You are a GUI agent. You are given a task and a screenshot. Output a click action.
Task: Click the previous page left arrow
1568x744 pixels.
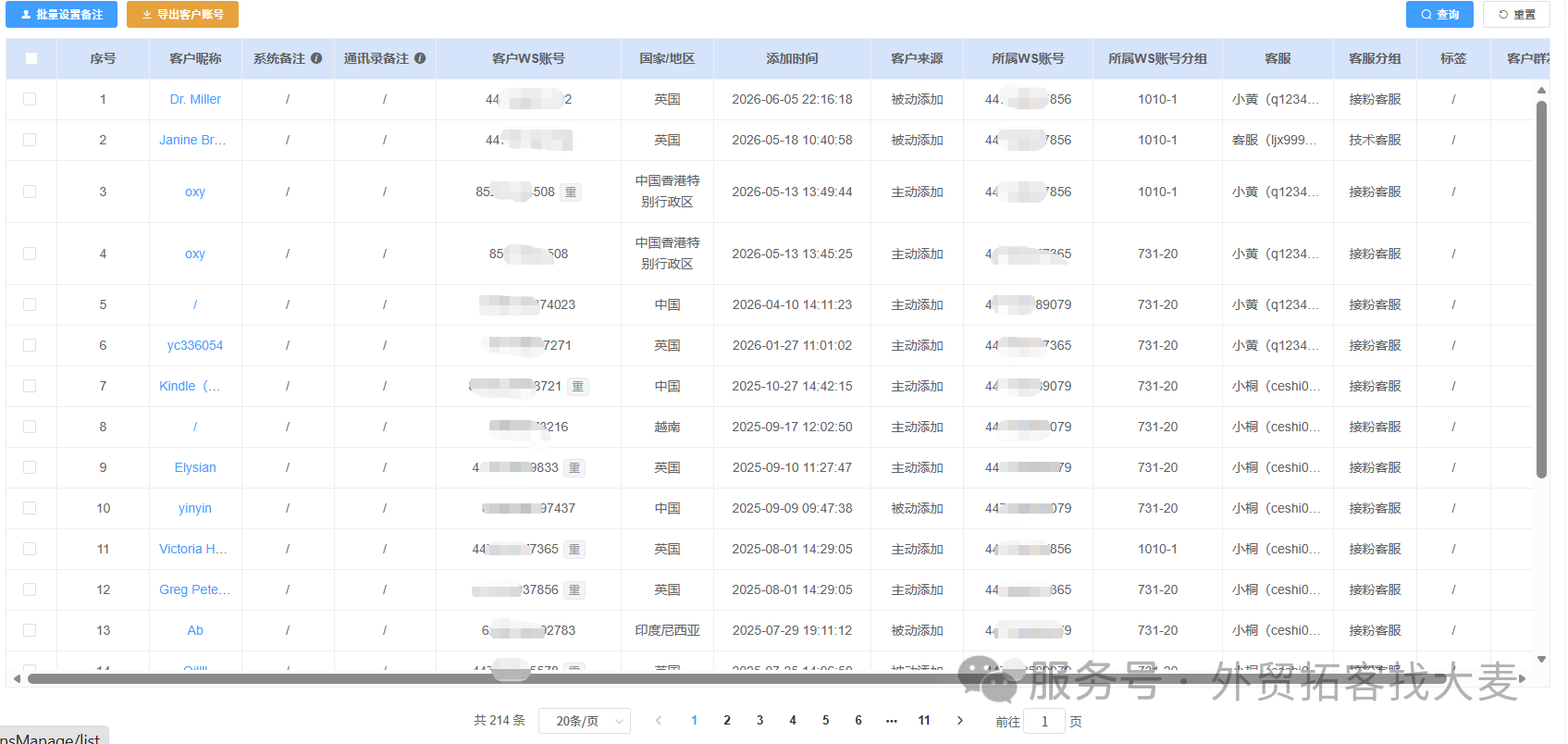[659, 721]
